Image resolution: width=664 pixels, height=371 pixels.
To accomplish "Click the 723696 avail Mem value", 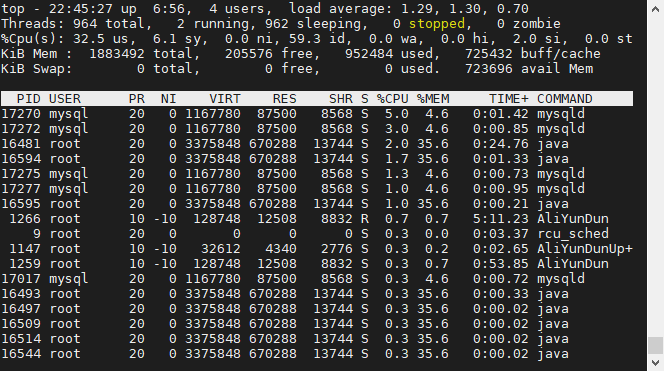I will point(489,69).
